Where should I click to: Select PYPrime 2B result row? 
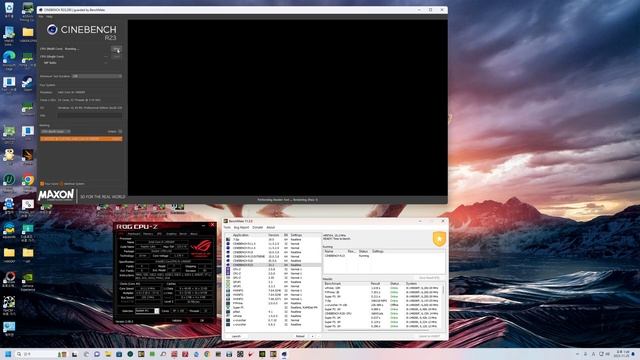383,292
